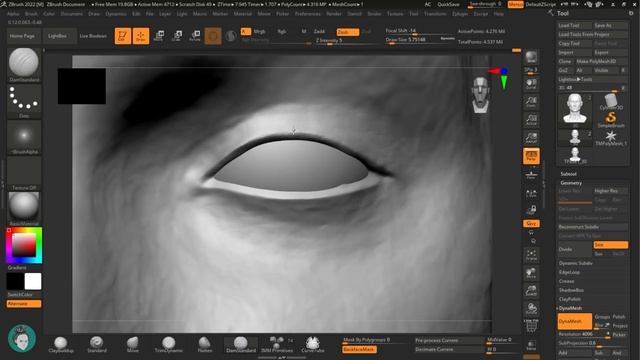This screenshot has width=640, height=360.
Task: Click the BPR render icon
Action: point(531,58)
